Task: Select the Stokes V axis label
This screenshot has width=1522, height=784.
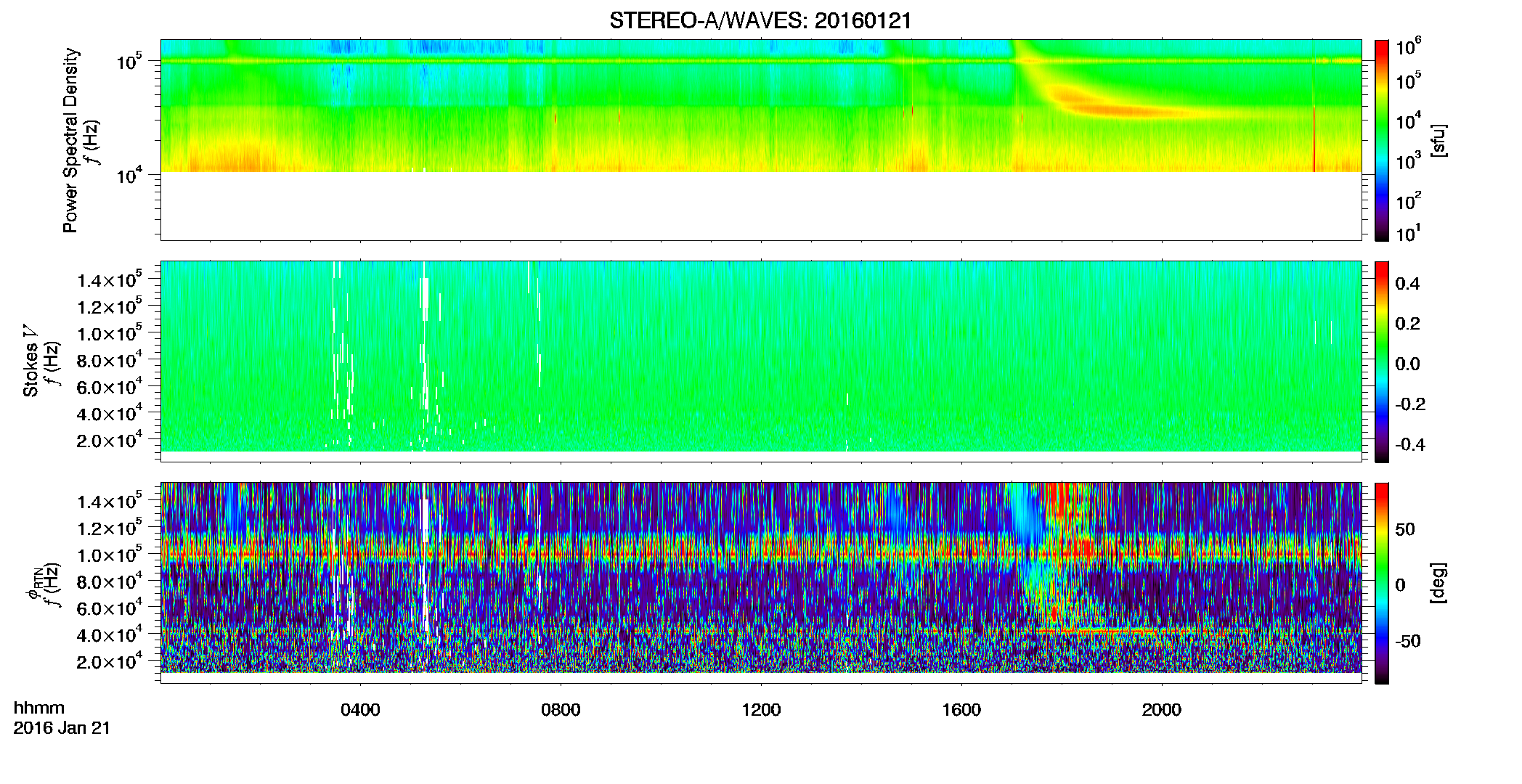Action: pos(30,362)
